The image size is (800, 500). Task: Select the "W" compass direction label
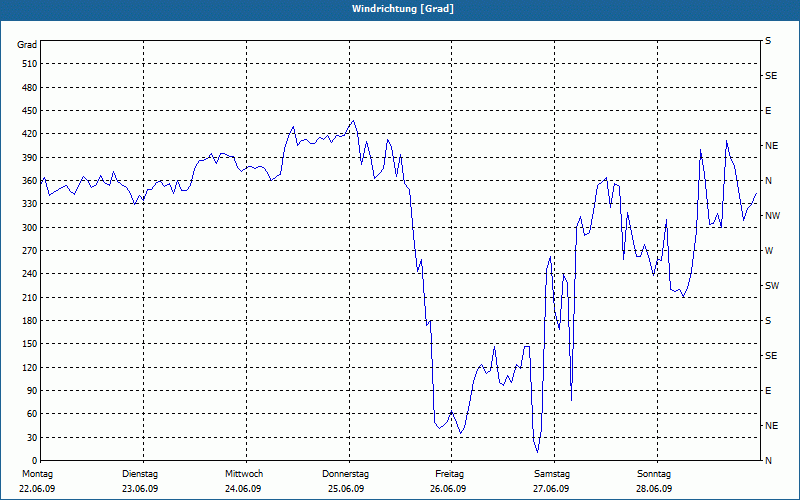point(769,251)
